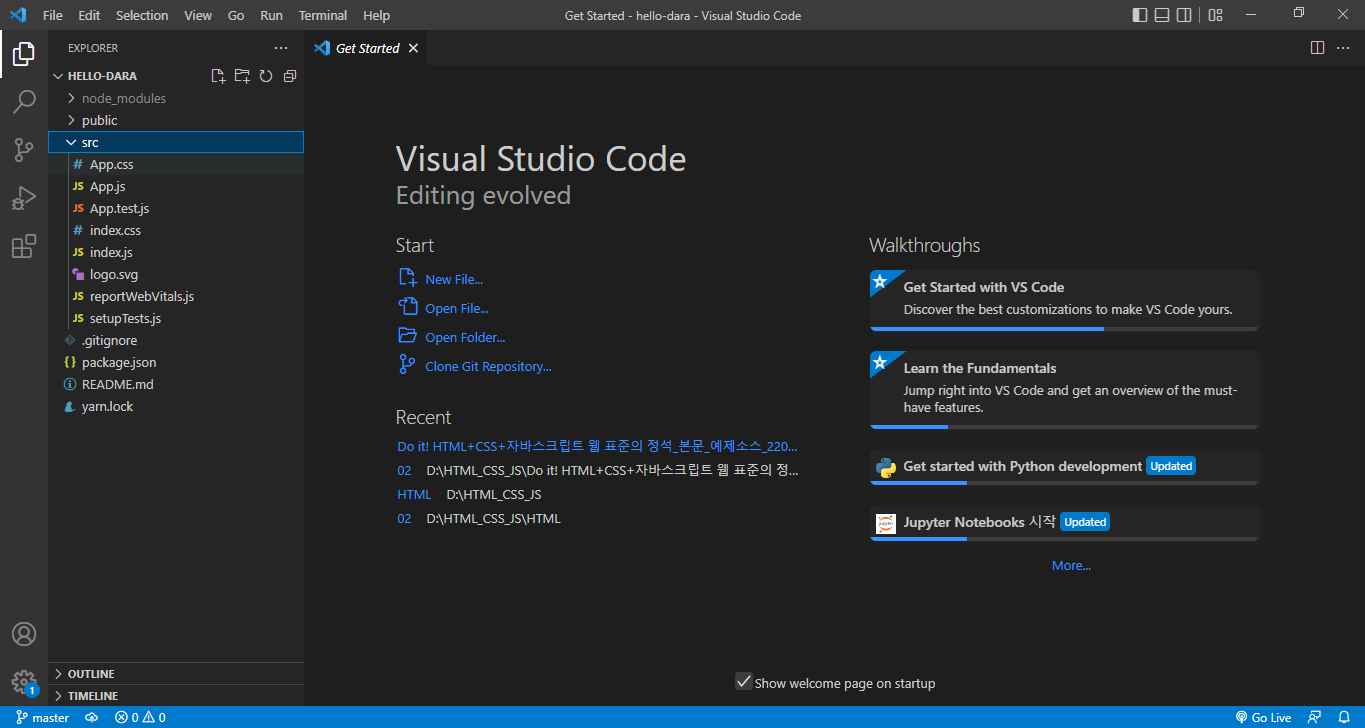
Task: Collapse all folders in explorer
Action: (x=290, y=76)
